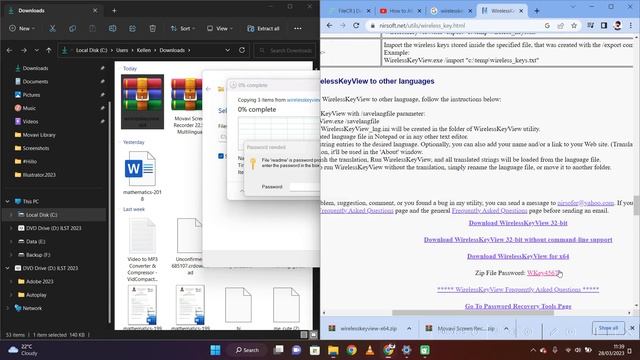Click the Cut icon in Explorer toolbar
The height and width of the screenshot is (360, 640).
(52, 29)
